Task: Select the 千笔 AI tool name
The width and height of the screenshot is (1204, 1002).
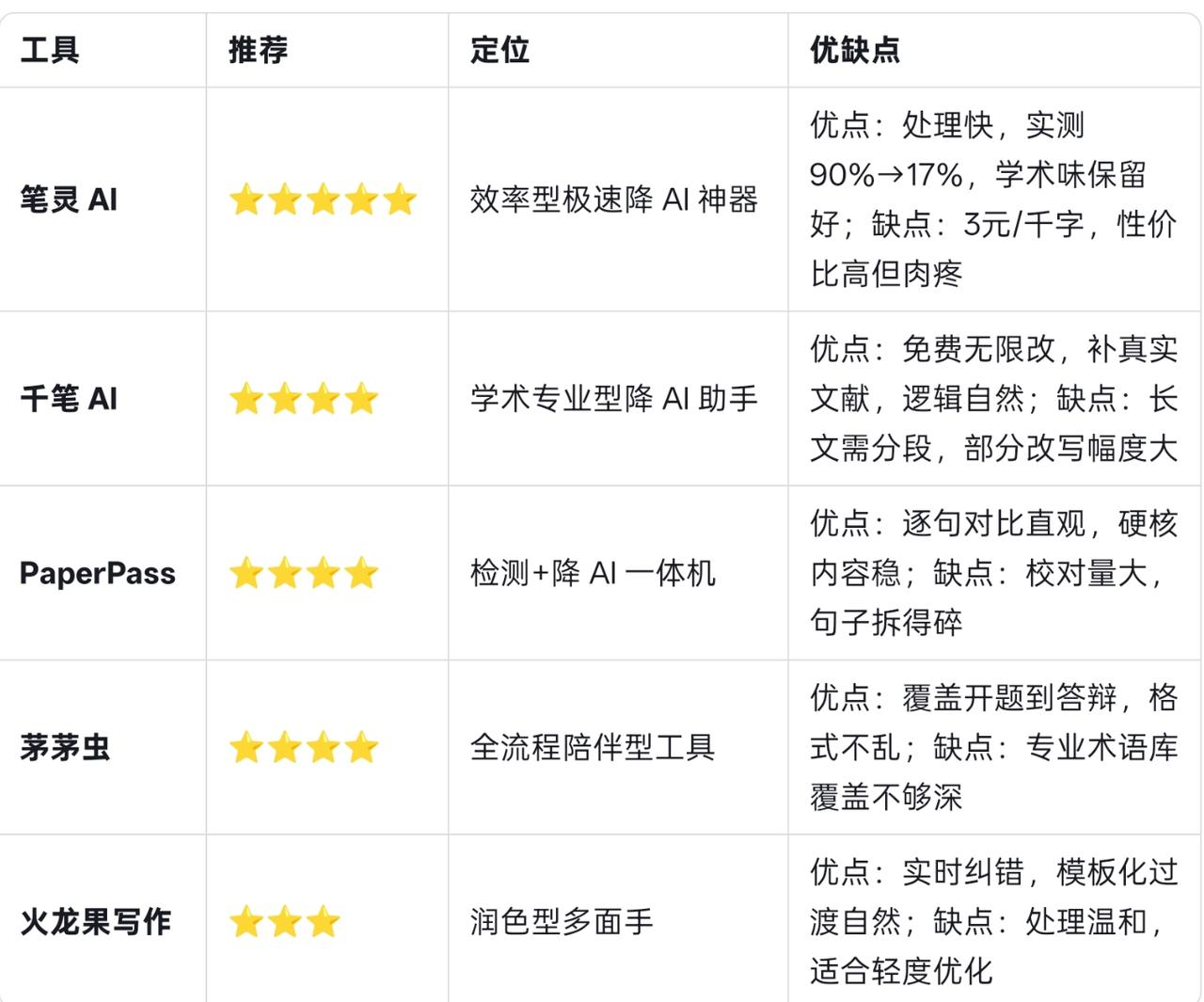Action: 69,399
